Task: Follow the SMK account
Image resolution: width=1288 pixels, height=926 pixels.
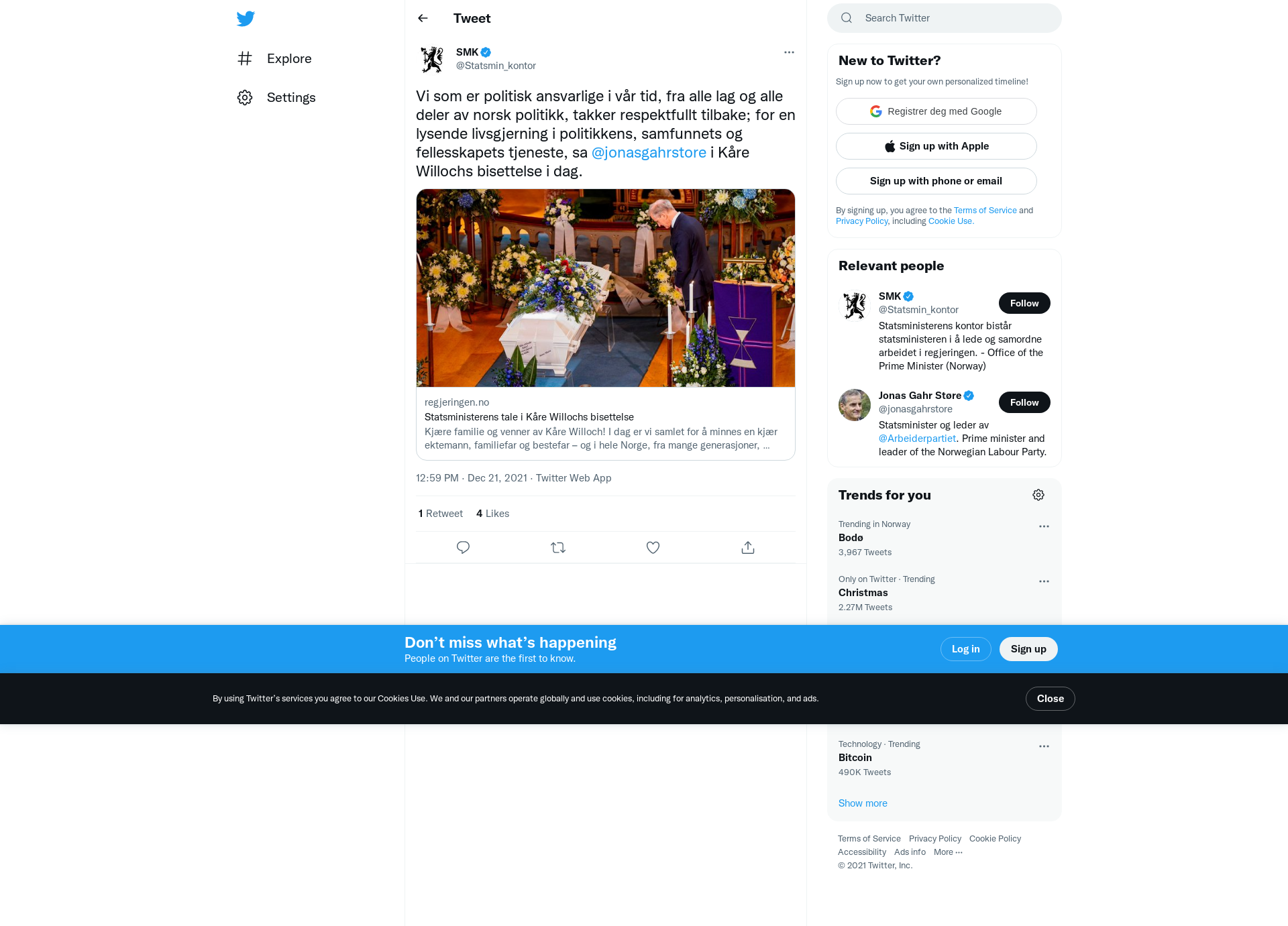Action: pyautogui.click(x=1024, y=303)
